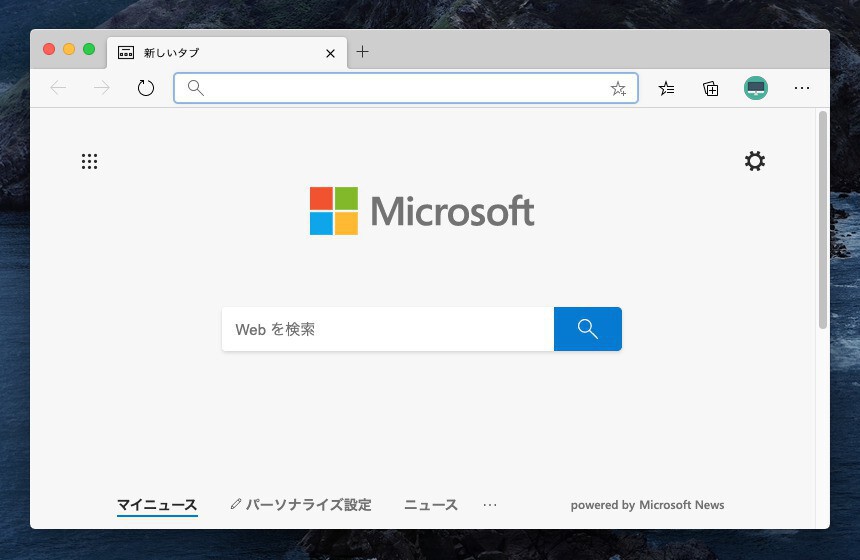
Task: Open the Settings and more ellipsis menu
Action: point(802,88)
